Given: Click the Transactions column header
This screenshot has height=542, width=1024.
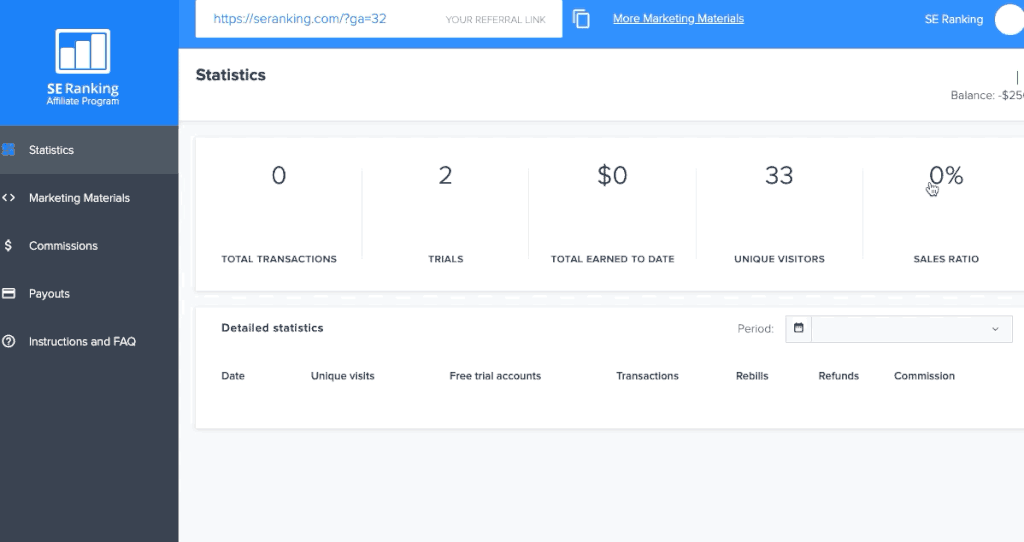Looking at the screenshot, I should pos(647,376).
